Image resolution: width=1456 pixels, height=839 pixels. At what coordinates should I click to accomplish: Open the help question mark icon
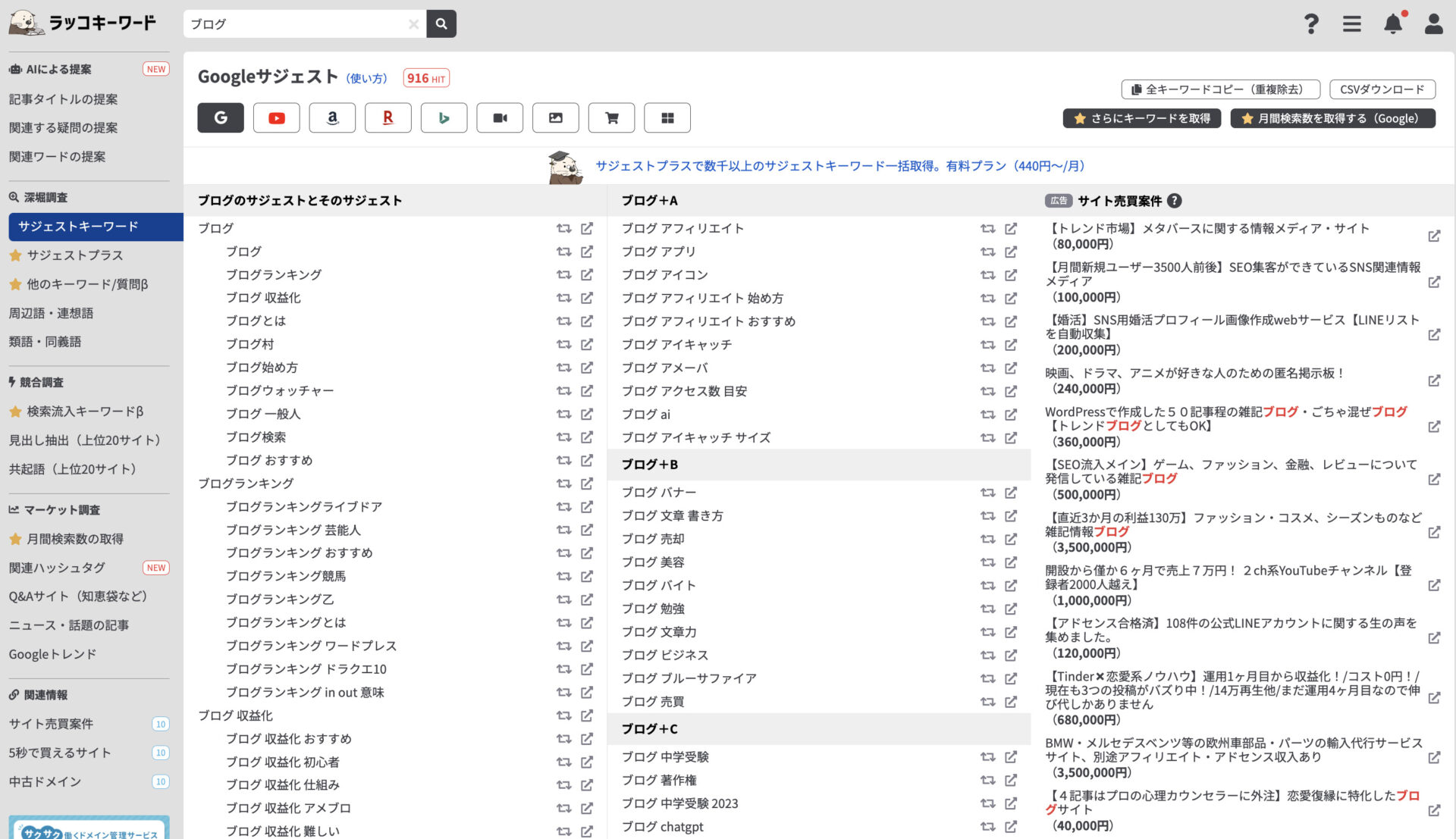1311,23
